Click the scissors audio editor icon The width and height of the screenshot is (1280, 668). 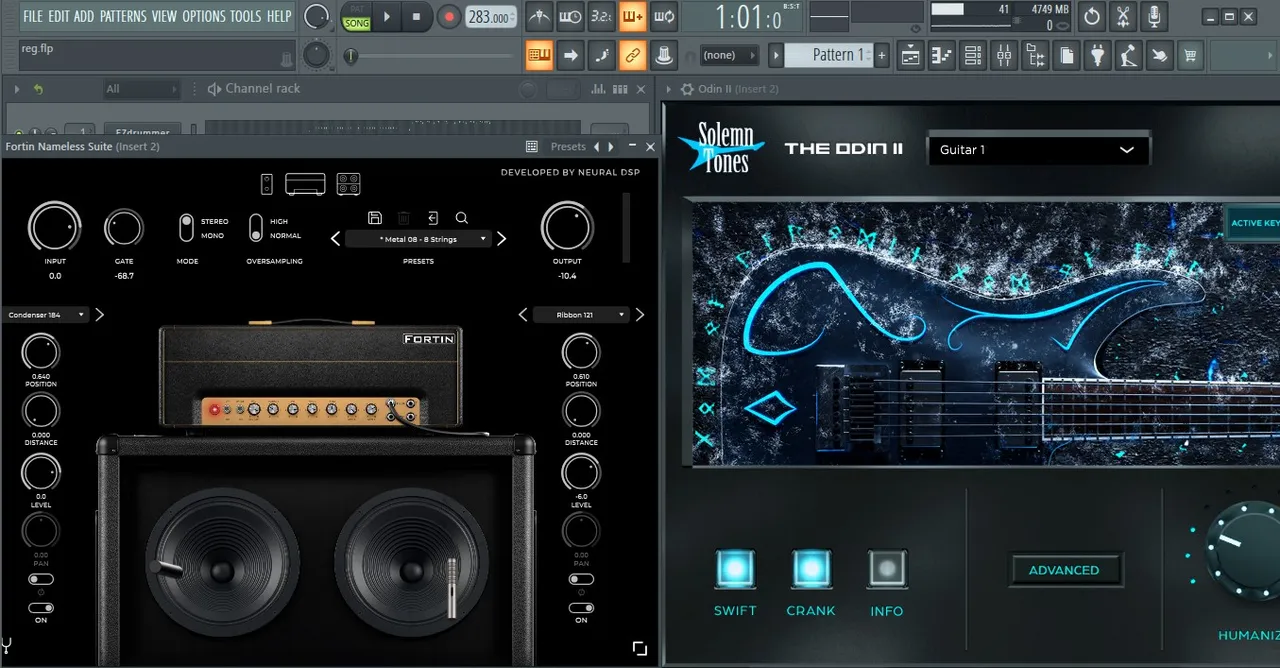point(1123,17)
